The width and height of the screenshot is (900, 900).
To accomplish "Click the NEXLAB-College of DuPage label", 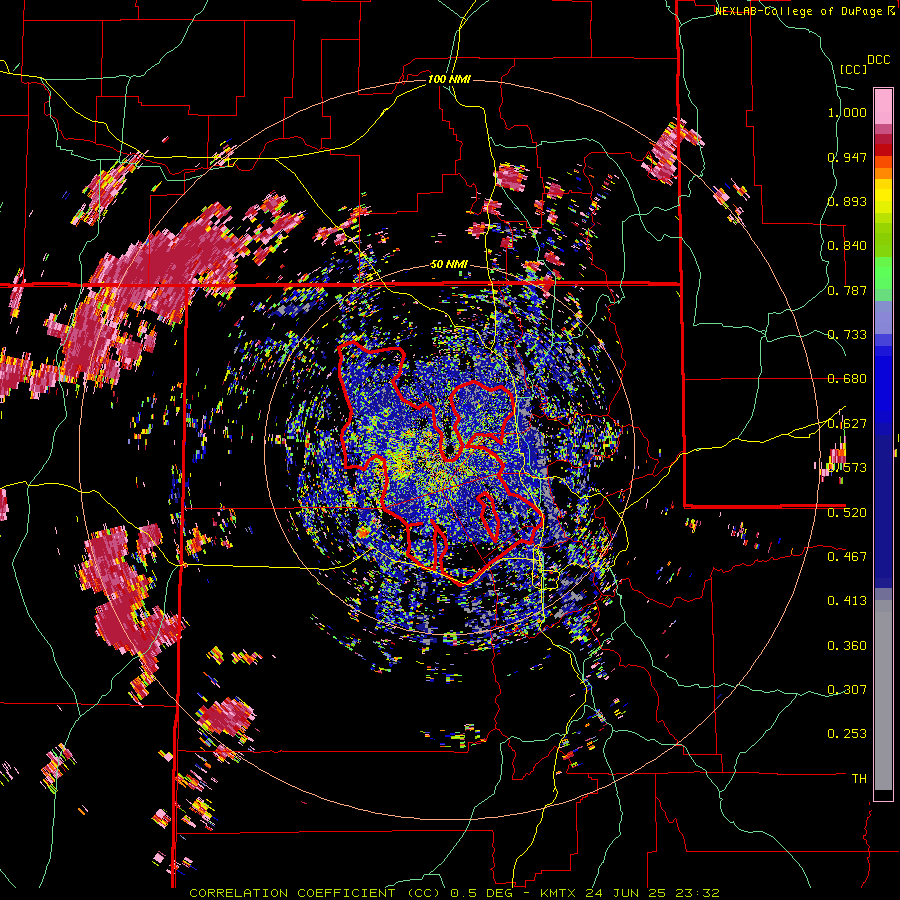I will click(800, 11).
